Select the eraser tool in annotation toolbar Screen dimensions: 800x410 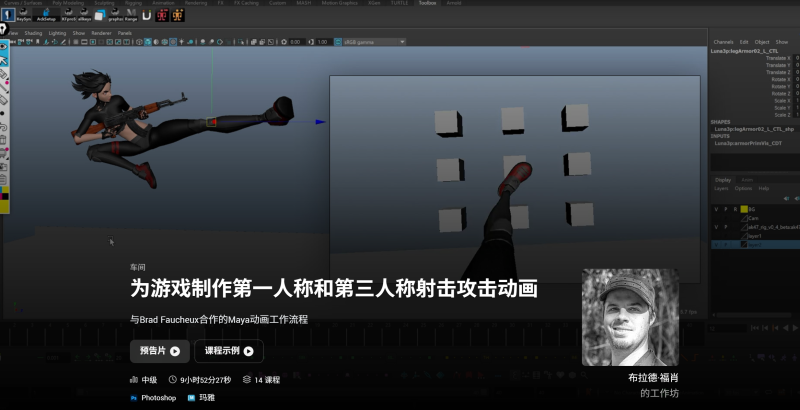[4, 100]
